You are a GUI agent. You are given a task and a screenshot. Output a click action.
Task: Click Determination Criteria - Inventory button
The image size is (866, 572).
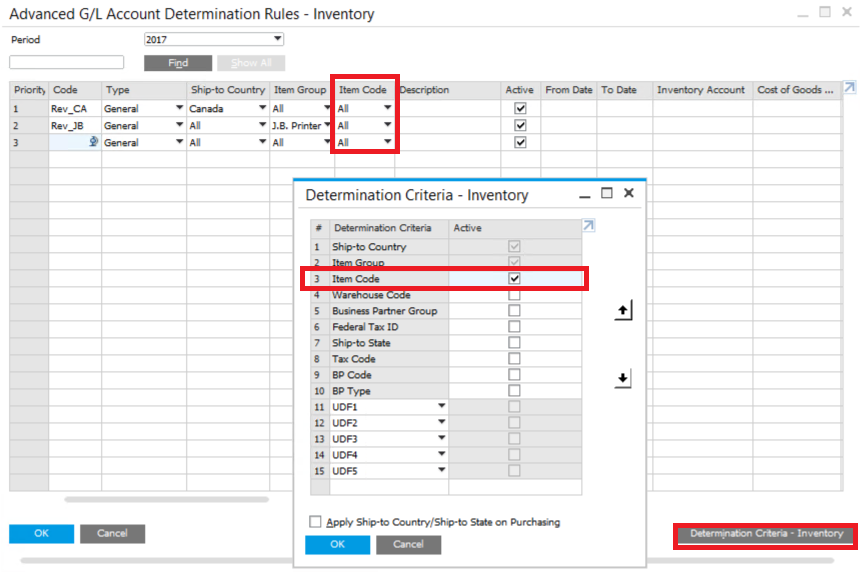pyautogui.click(x=766, y=534)
